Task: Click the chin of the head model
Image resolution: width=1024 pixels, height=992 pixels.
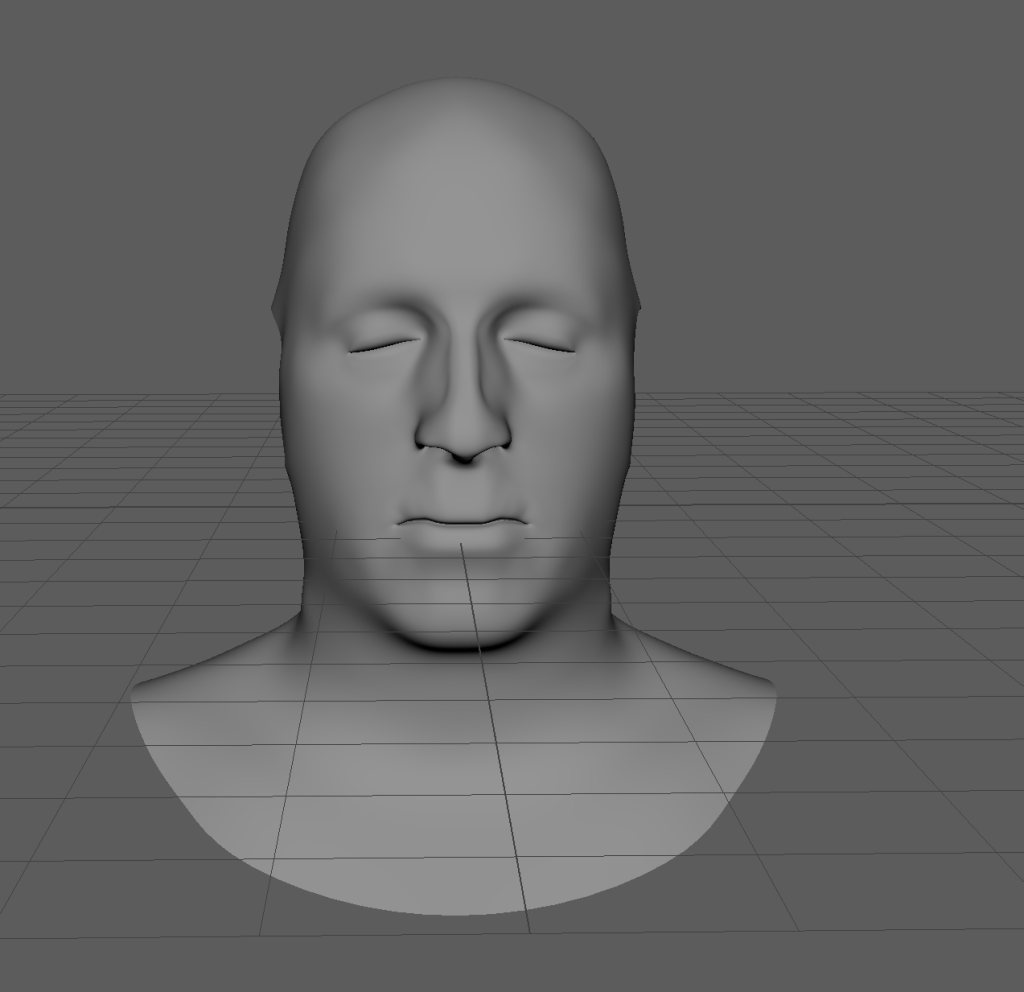Action: click(x=460, y=617)
